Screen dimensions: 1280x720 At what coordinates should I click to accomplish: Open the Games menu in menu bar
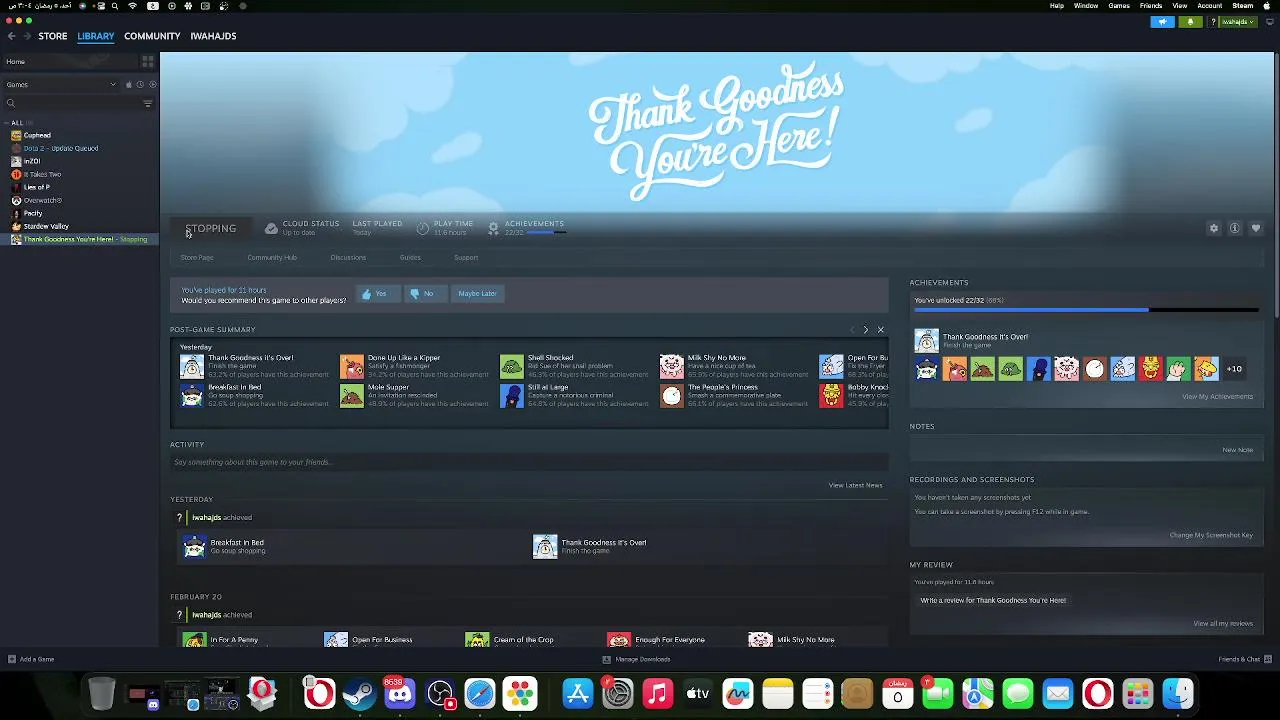pyautogui.click(x=1119, y=6)
